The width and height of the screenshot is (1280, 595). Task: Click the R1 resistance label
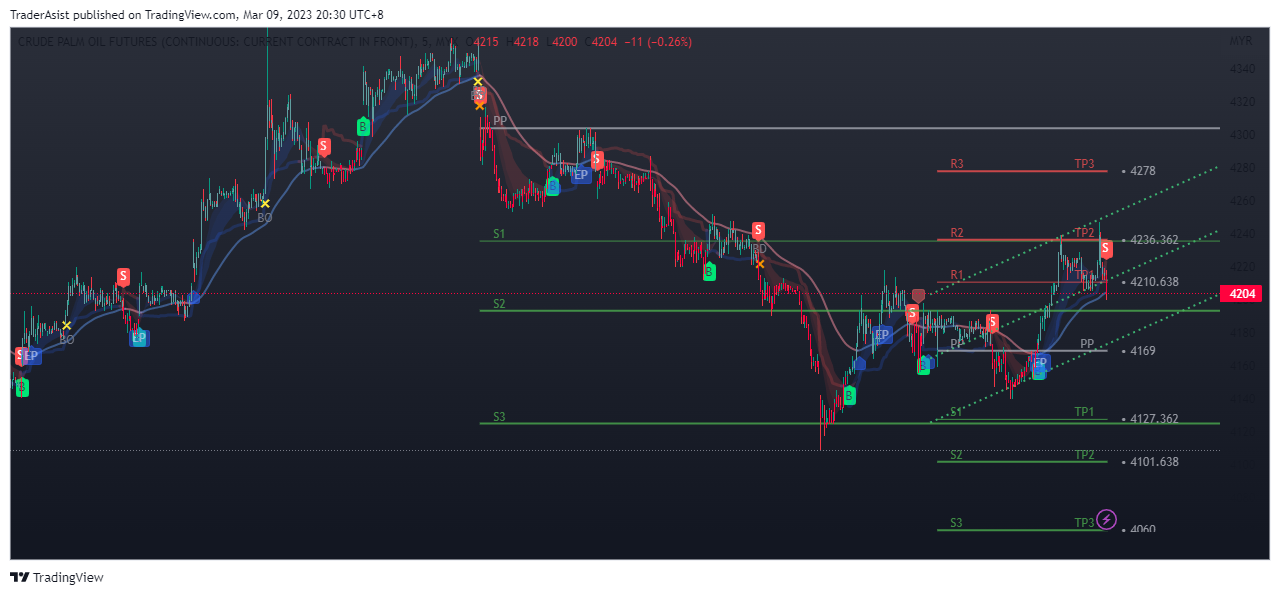pos(957,274)
